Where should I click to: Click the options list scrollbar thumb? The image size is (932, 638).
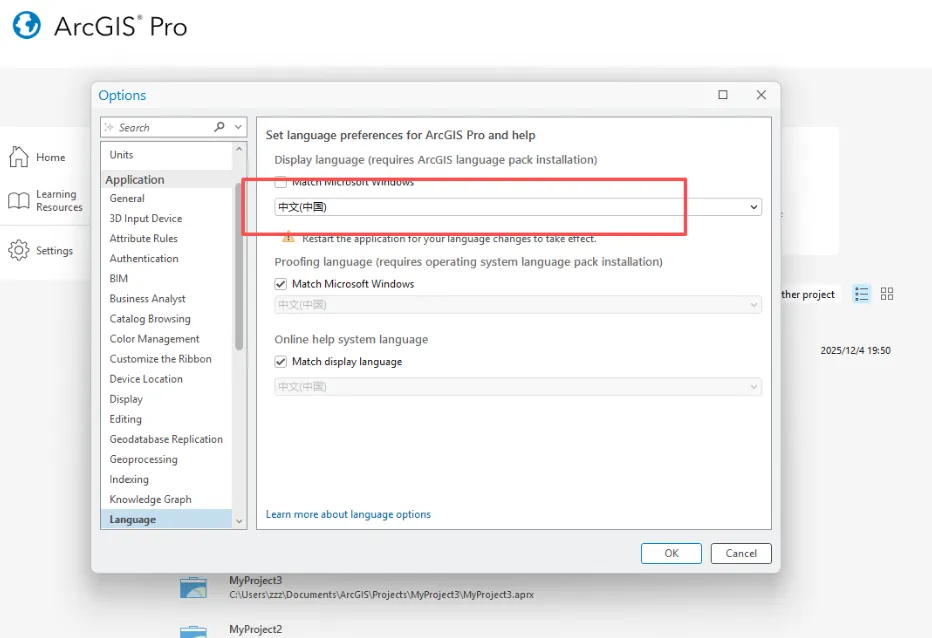[x=239, y=266]
